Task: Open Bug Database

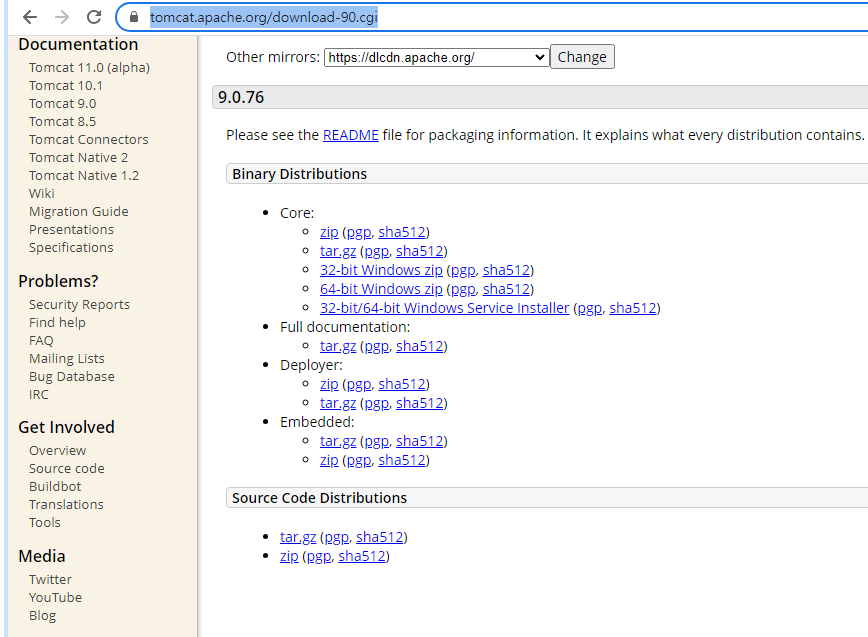Action: tap(71, 376)
